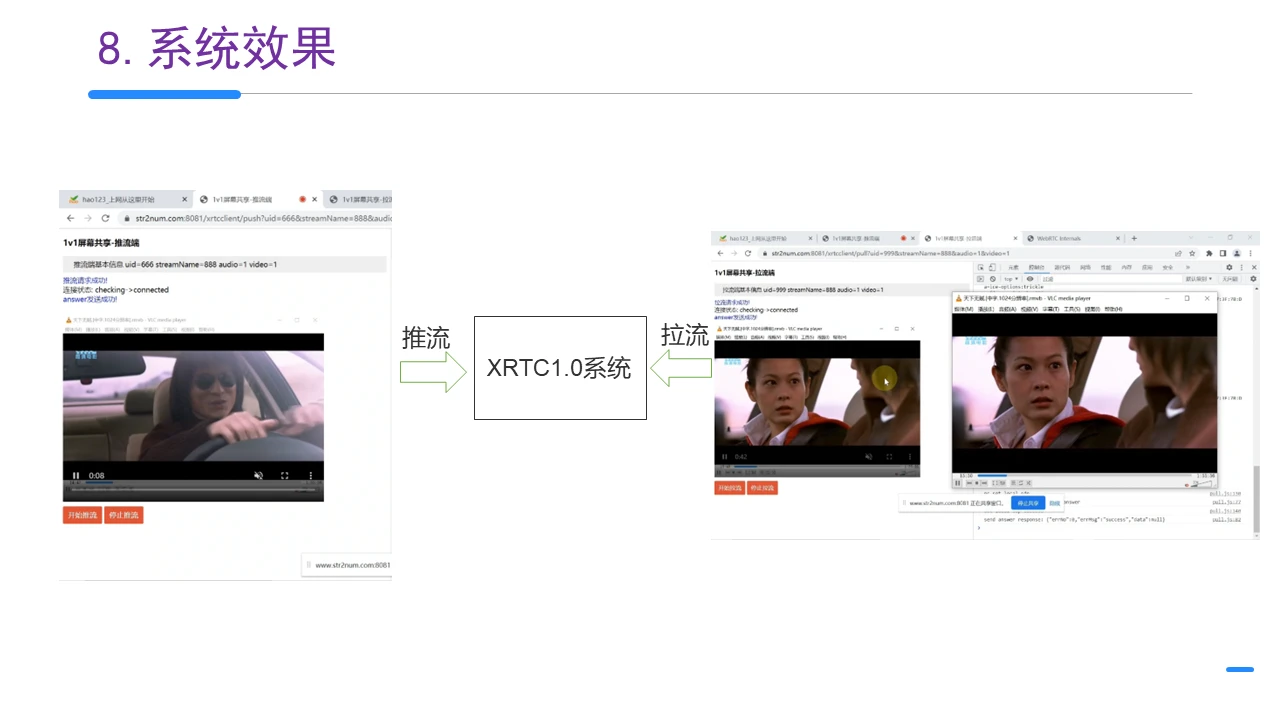The width and height of the screenshot is (1280, 720).
Task: Close the hao123 tab in left browser
Action: pyautogui.click(x=184, y=199)
